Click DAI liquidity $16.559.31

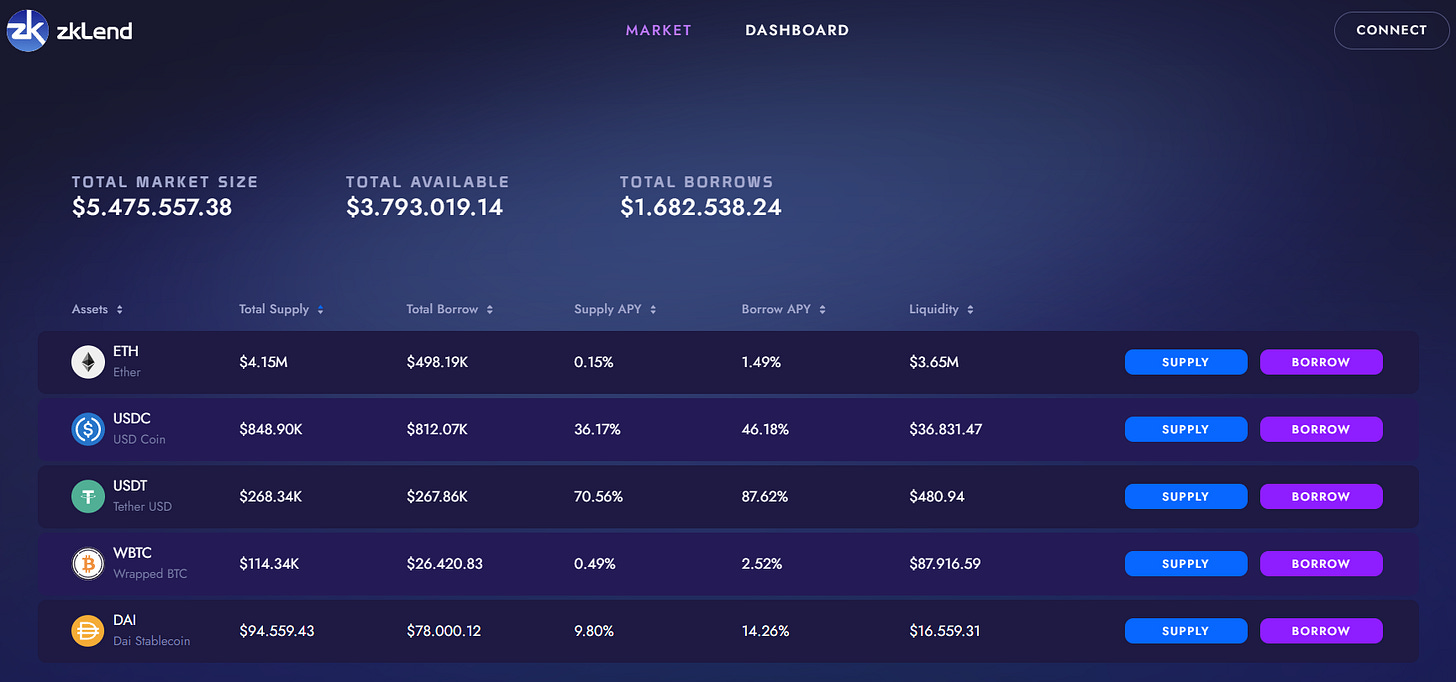[944, 630]
